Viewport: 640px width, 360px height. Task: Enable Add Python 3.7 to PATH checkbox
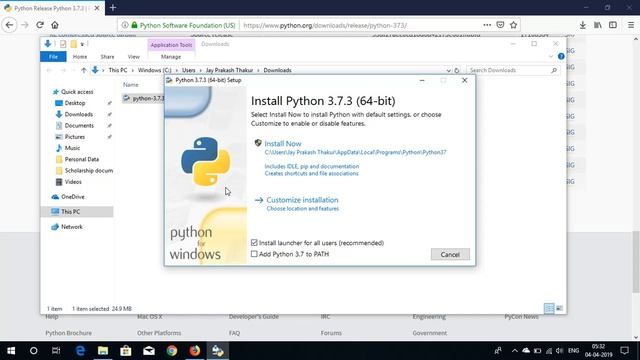(254, 254)
